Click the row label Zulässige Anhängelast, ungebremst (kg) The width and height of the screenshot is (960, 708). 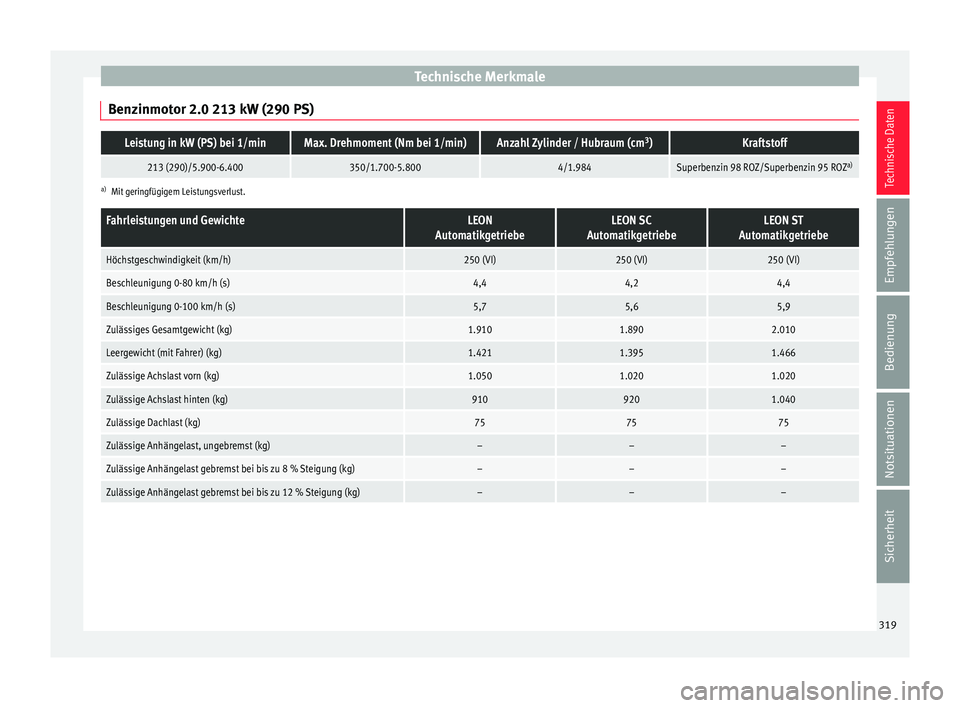(x=188, y=446)
